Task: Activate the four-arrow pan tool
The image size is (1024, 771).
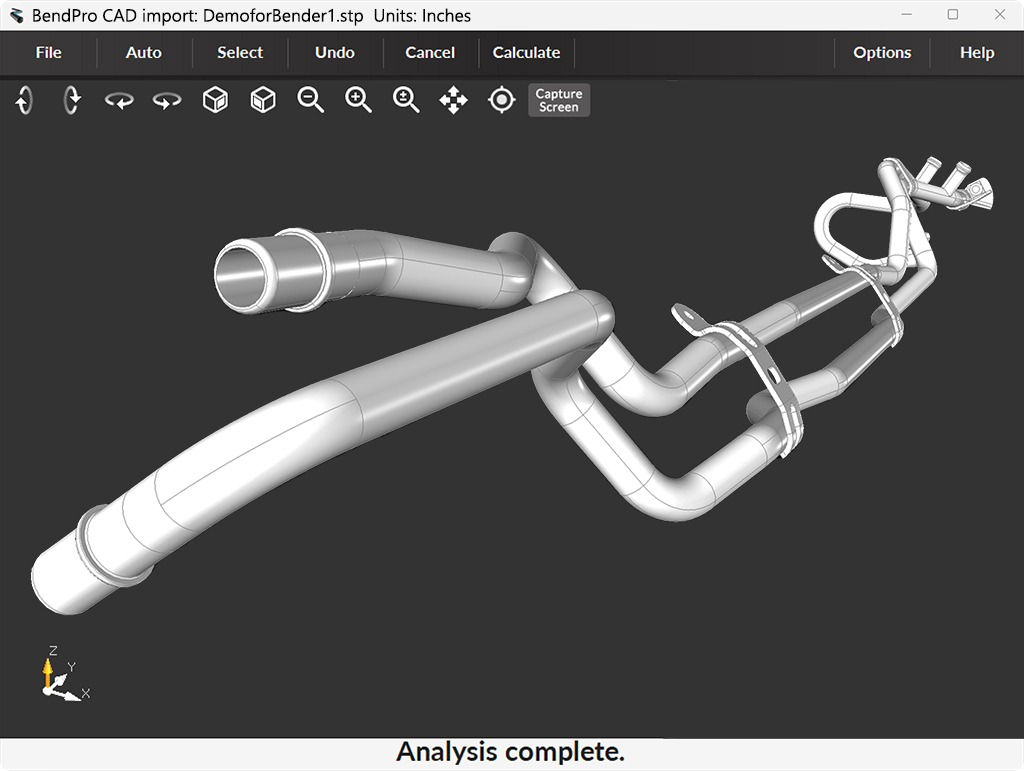Action: (x=454, y=100)
